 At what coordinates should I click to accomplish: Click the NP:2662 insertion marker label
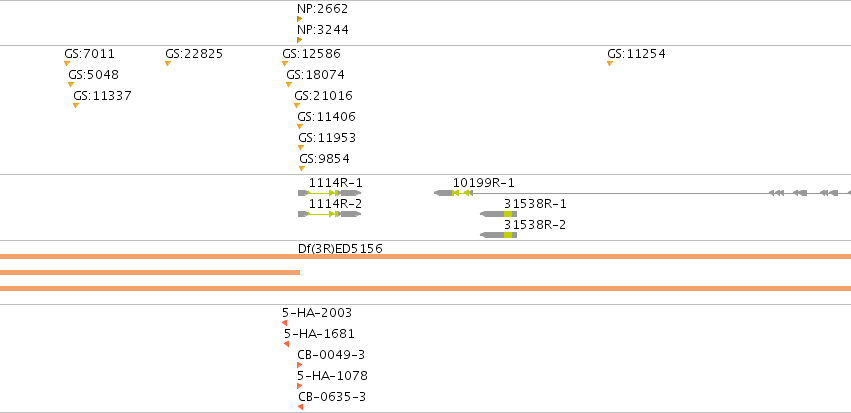point(322,9)
